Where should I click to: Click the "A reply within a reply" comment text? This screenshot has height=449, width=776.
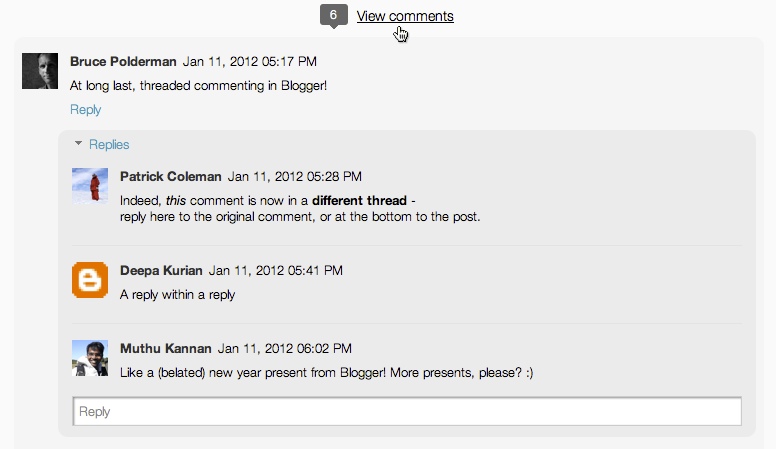(x=177, y=295)
